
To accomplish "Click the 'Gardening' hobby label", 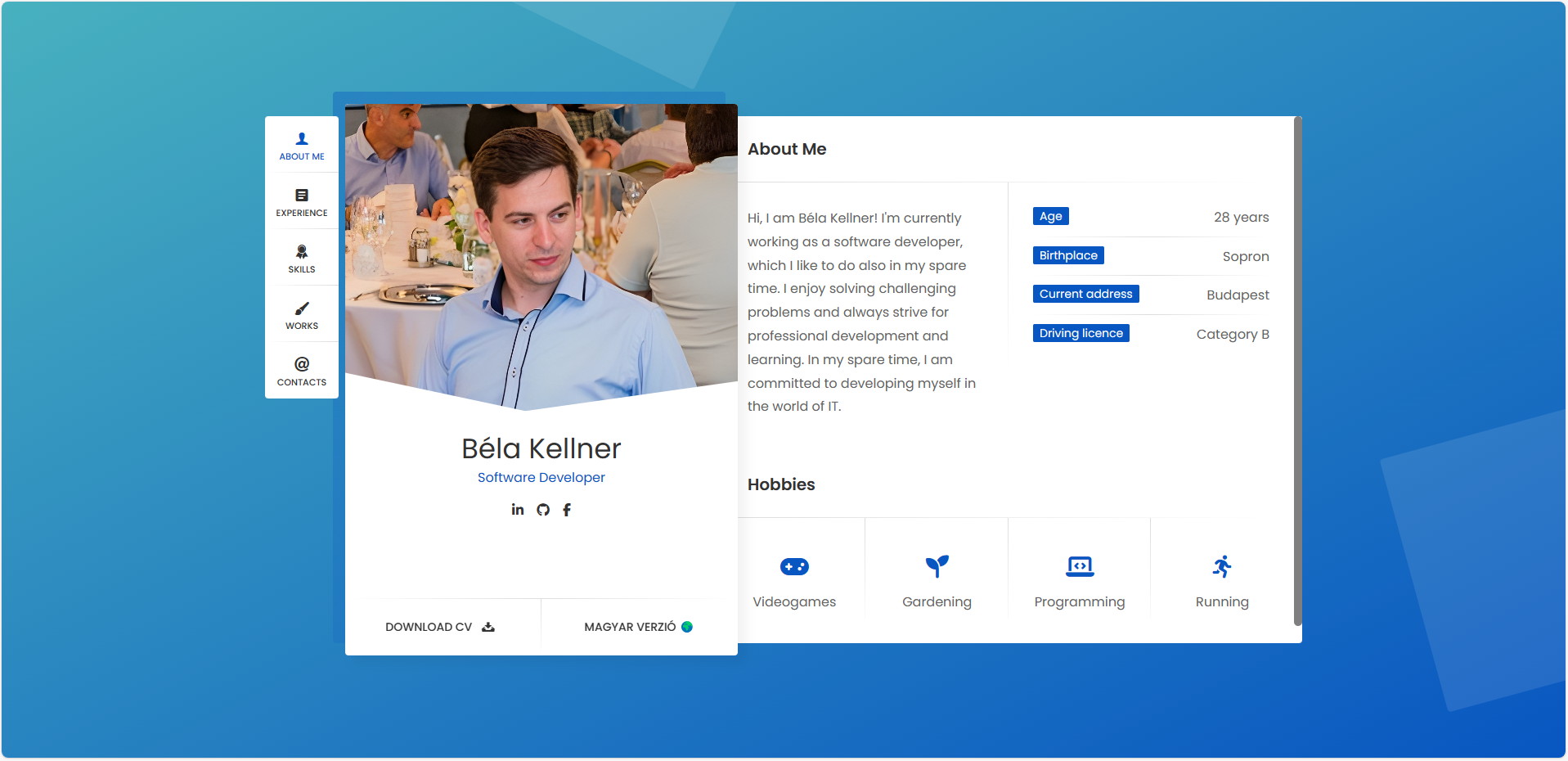I will pos(937,601).
